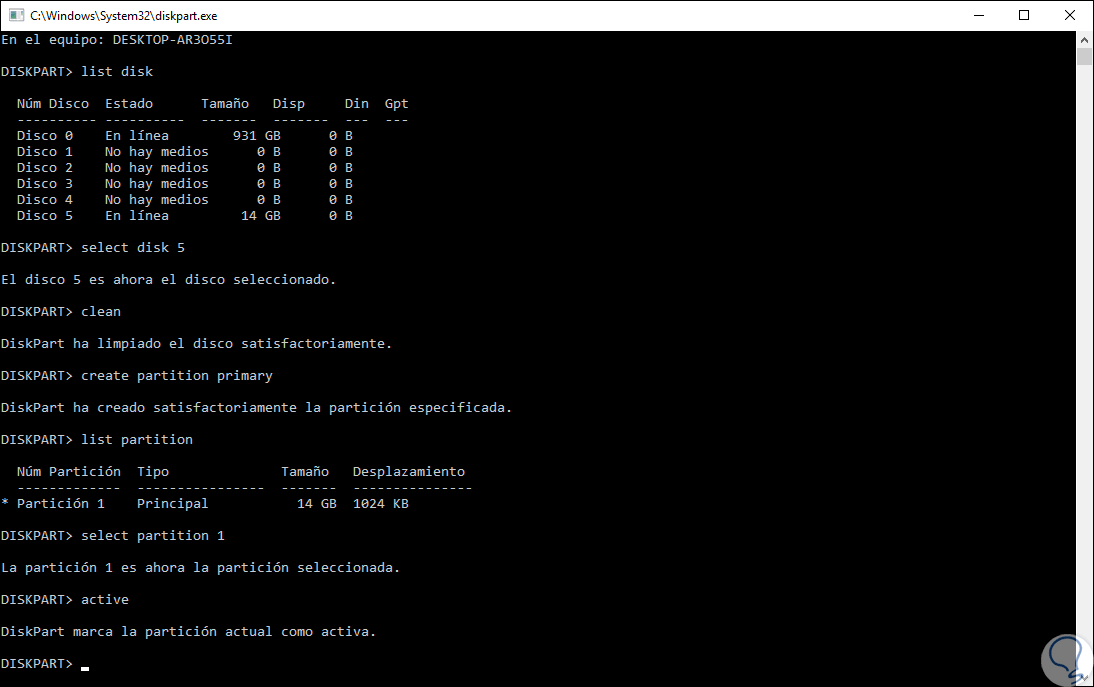Image resolution: width=1094 pixels, height=687 pixels.
Task: Click the vertical scrollbar thumb
Action: tap(1084, 56)
